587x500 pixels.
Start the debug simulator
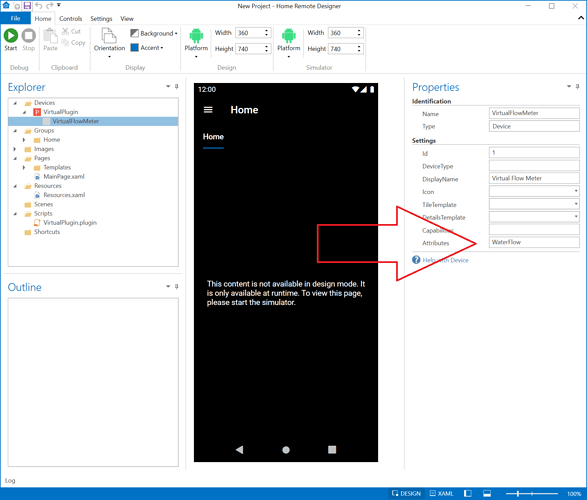pyautogui.click(x=10, y=39)
